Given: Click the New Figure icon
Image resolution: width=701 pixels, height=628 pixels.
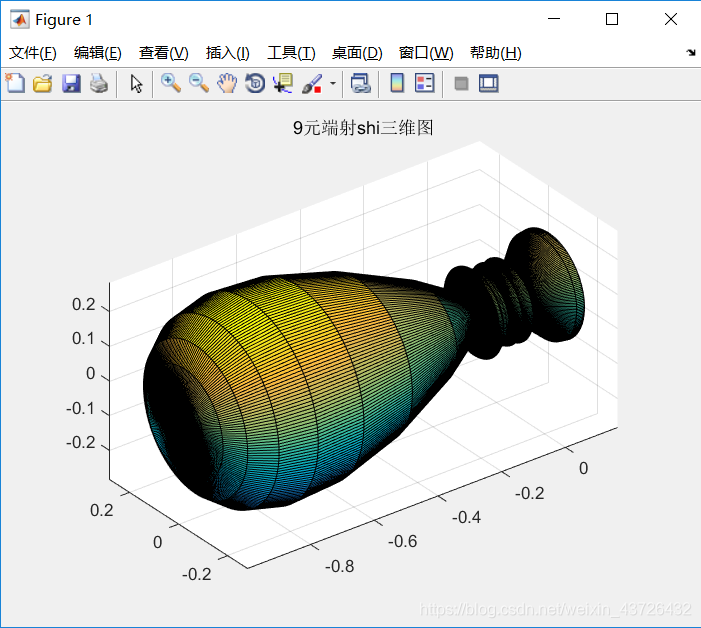Looking at the screenshot, I should point(15,84).
